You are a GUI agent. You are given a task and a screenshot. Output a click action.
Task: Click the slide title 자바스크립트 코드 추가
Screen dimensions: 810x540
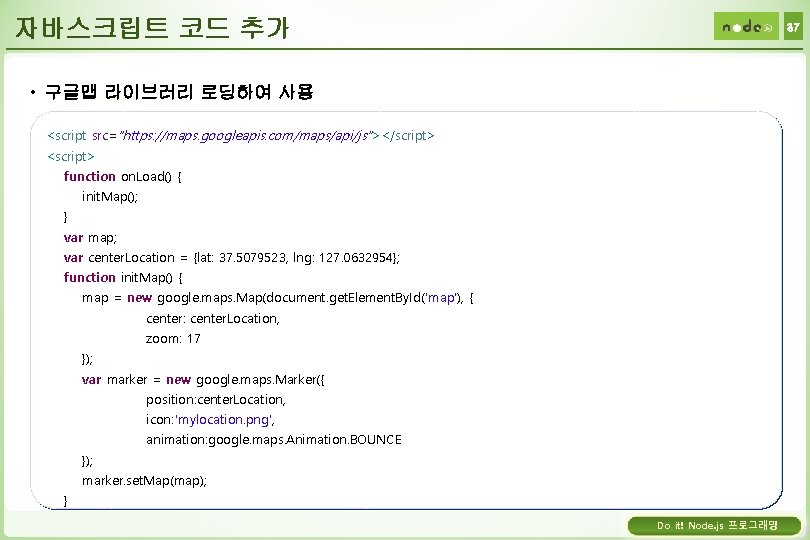[152, 27]
